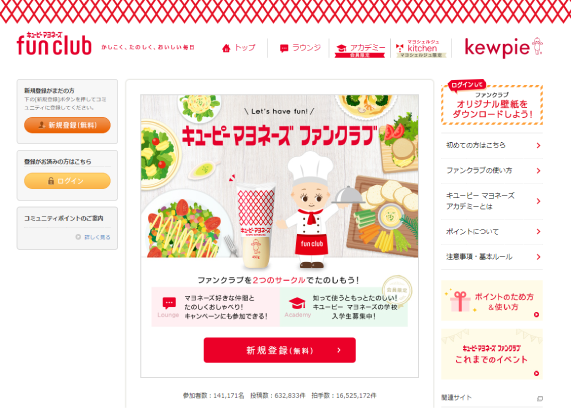This screenshot has width=571, height=408.
Task: Click the red 新規登録(無料) banner button
Action: pyautogui.click(x=280, y=350)
